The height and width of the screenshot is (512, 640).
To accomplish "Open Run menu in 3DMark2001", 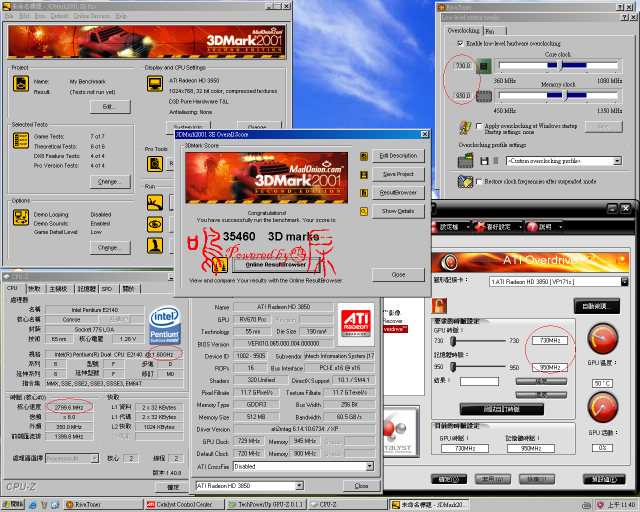I will [x=40, y=16].
